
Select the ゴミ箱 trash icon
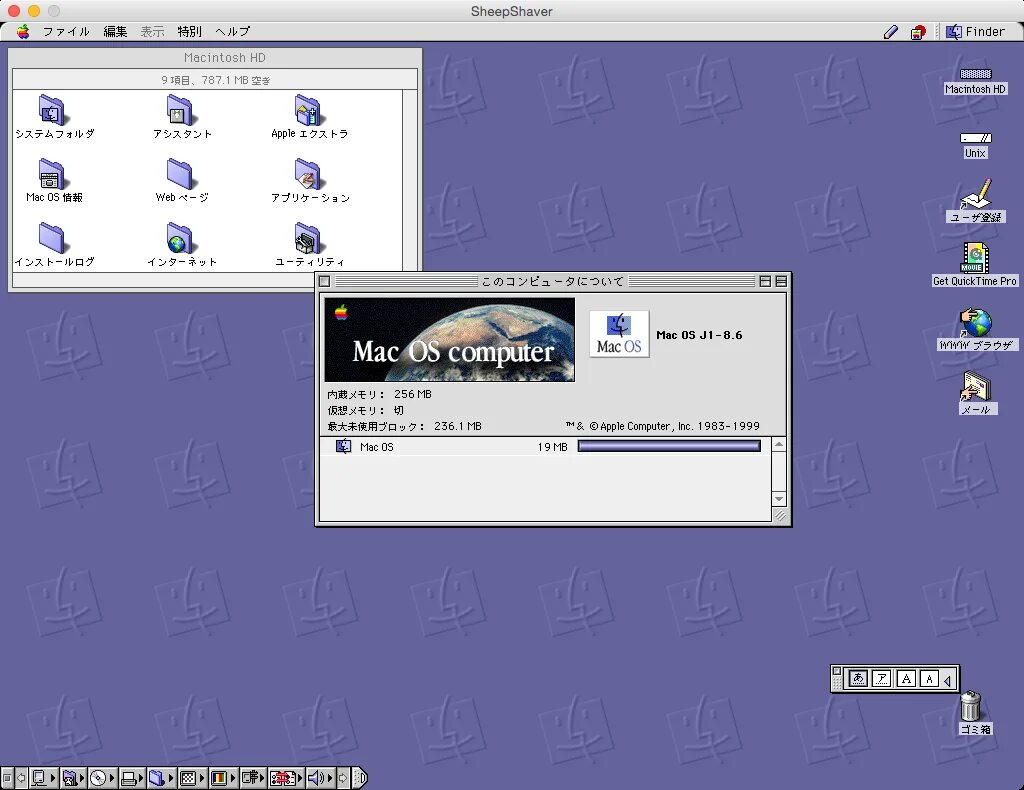970,706
